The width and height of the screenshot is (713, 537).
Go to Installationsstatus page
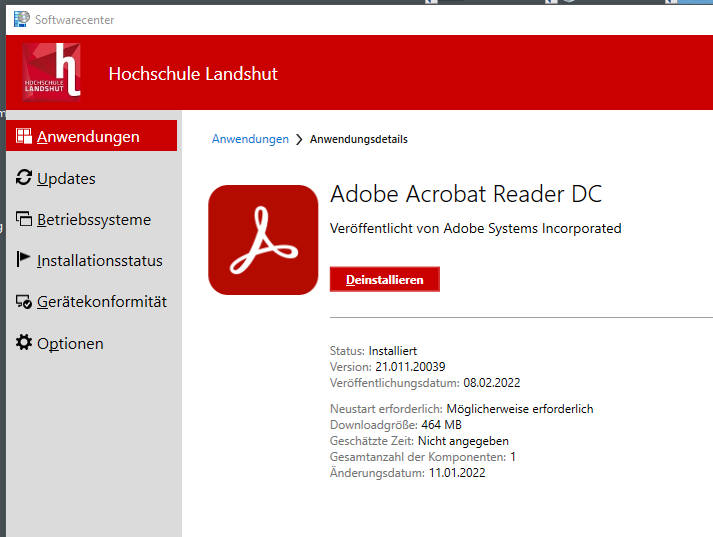[99, 261]
